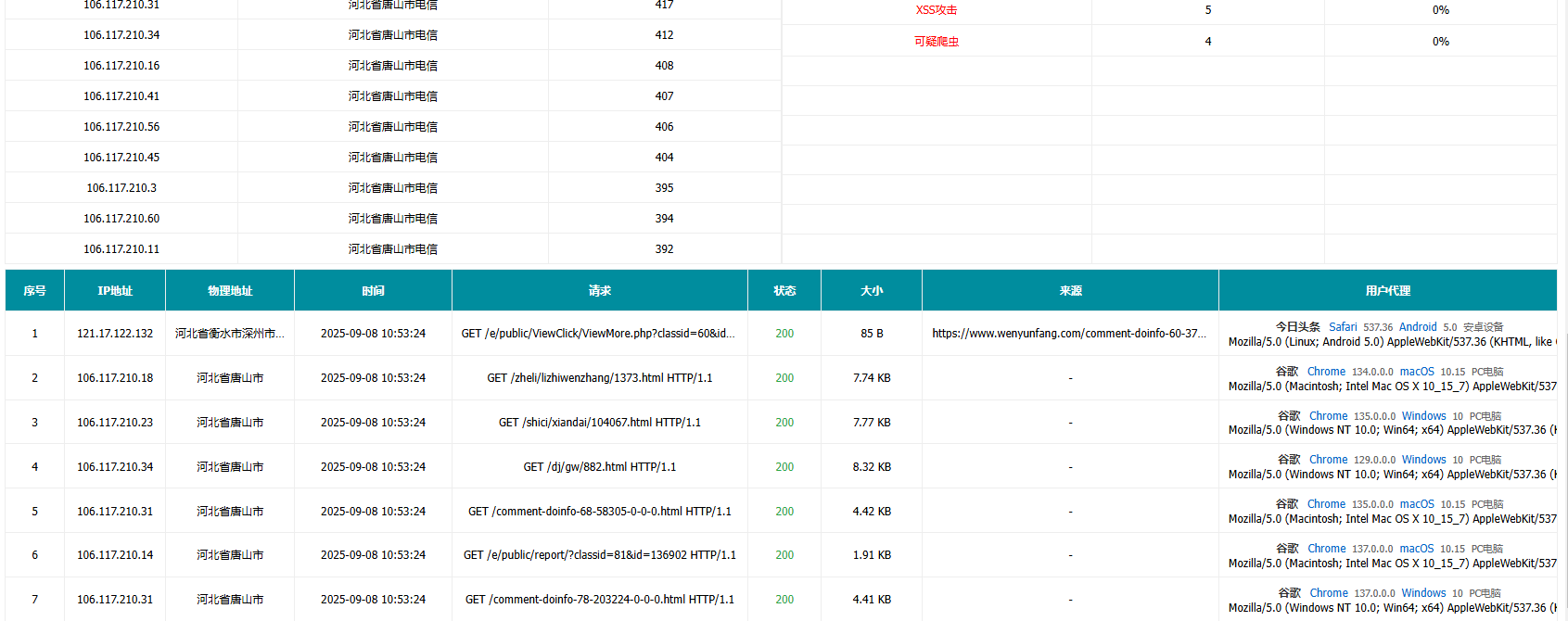Click the 8.32 KB size cell
The image size is (1568, 621).
pos(872,467)
